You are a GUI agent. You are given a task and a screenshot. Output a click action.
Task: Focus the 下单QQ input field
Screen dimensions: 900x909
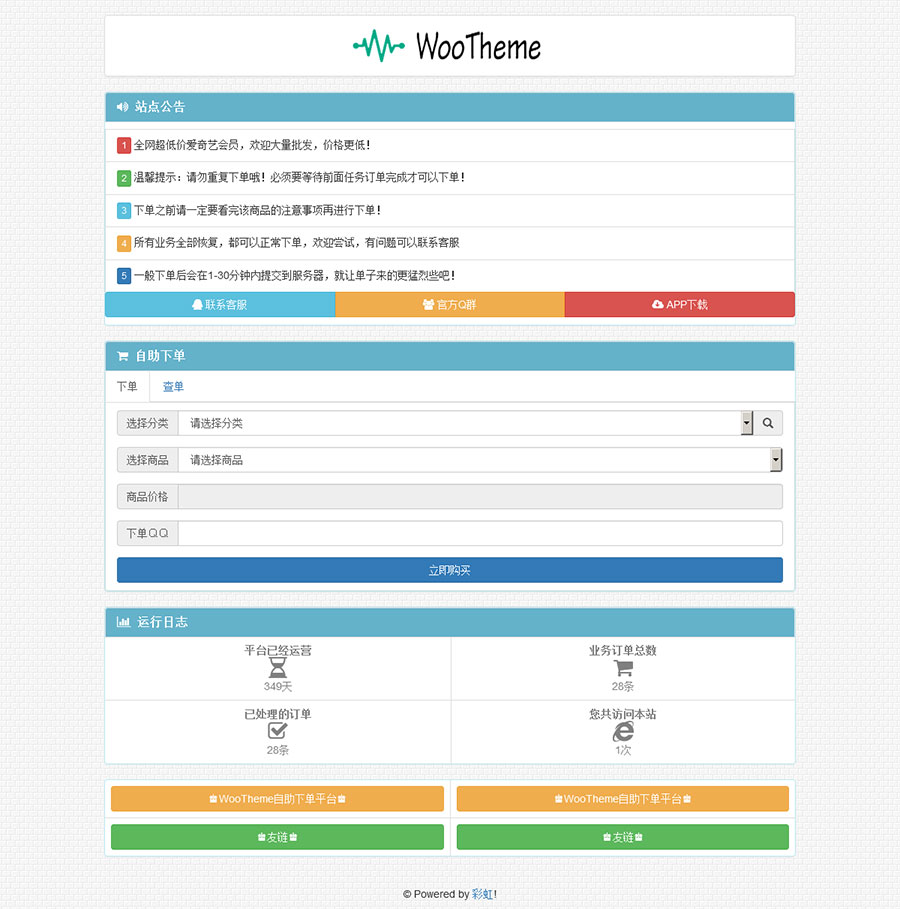(480, 533)
